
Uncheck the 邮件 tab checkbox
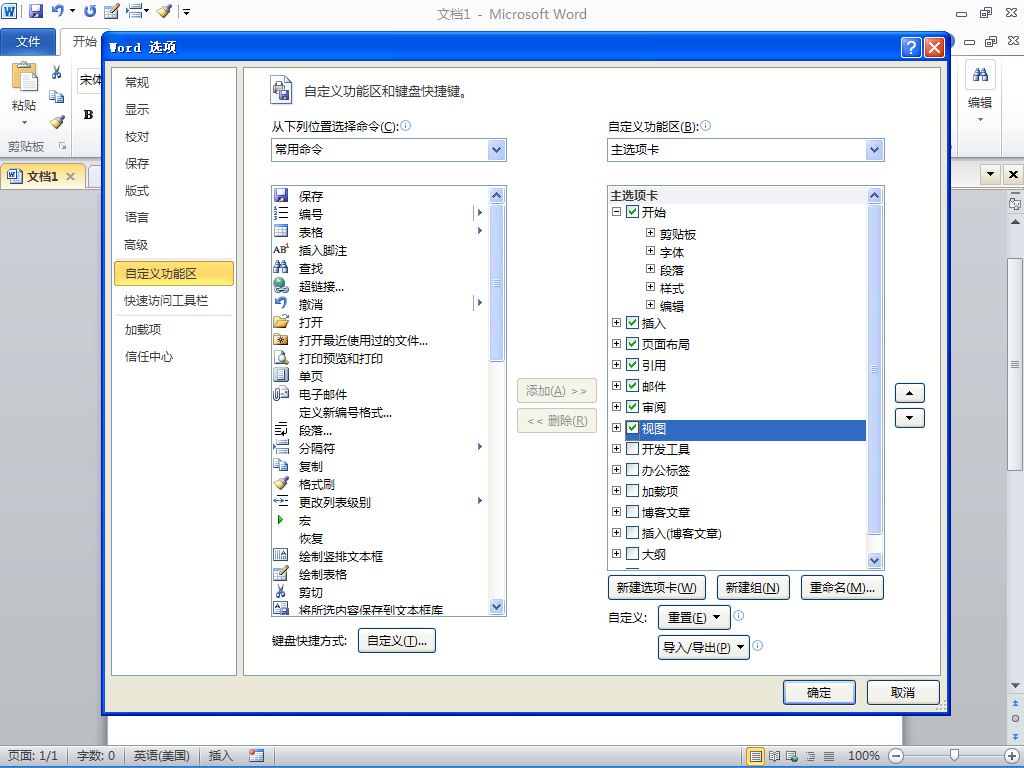coord(632,385)
